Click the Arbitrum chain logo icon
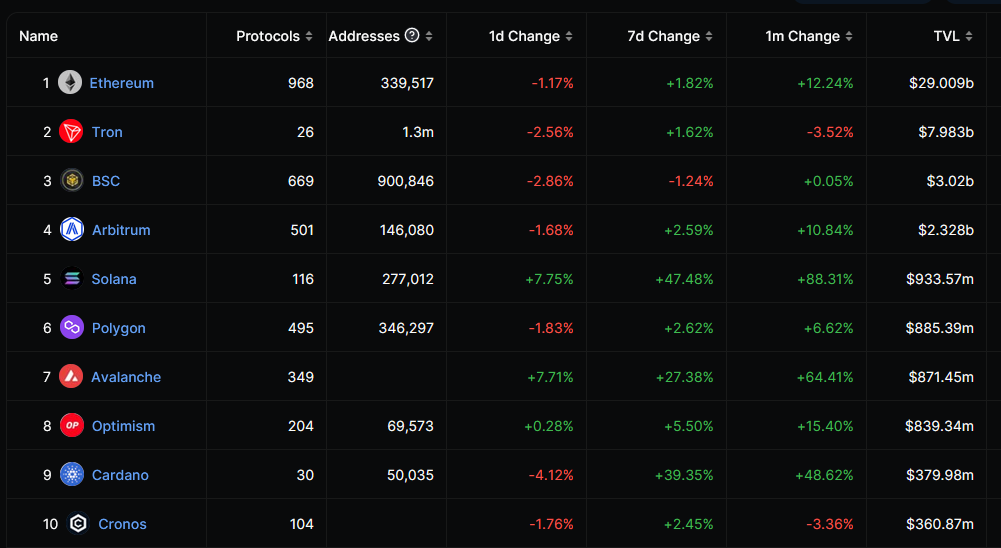 point(72,229)
